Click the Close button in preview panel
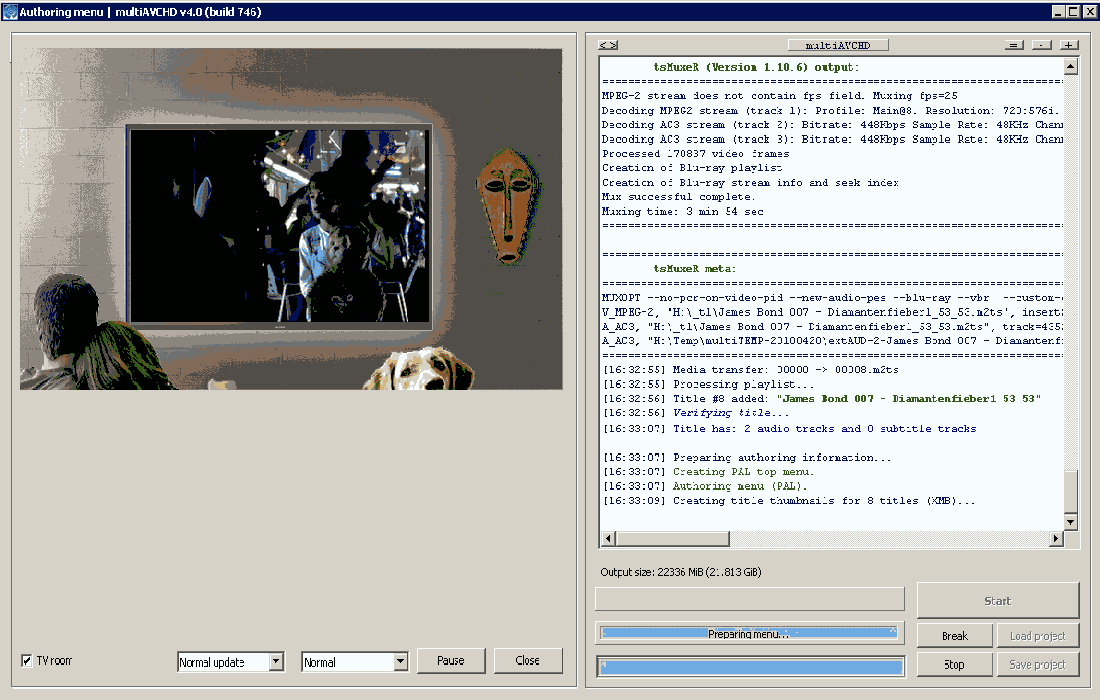Viewport: 1100px width, 700px height. pos(528,661)
